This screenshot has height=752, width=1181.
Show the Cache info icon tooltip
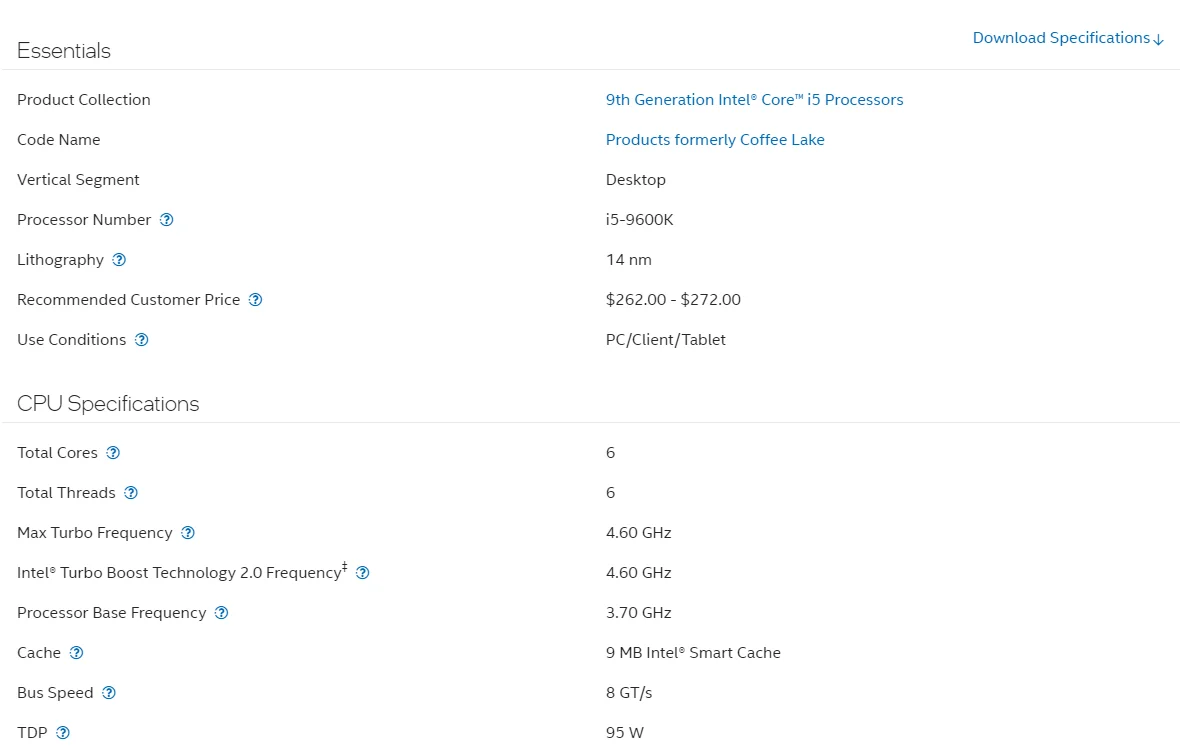point(77,653)
